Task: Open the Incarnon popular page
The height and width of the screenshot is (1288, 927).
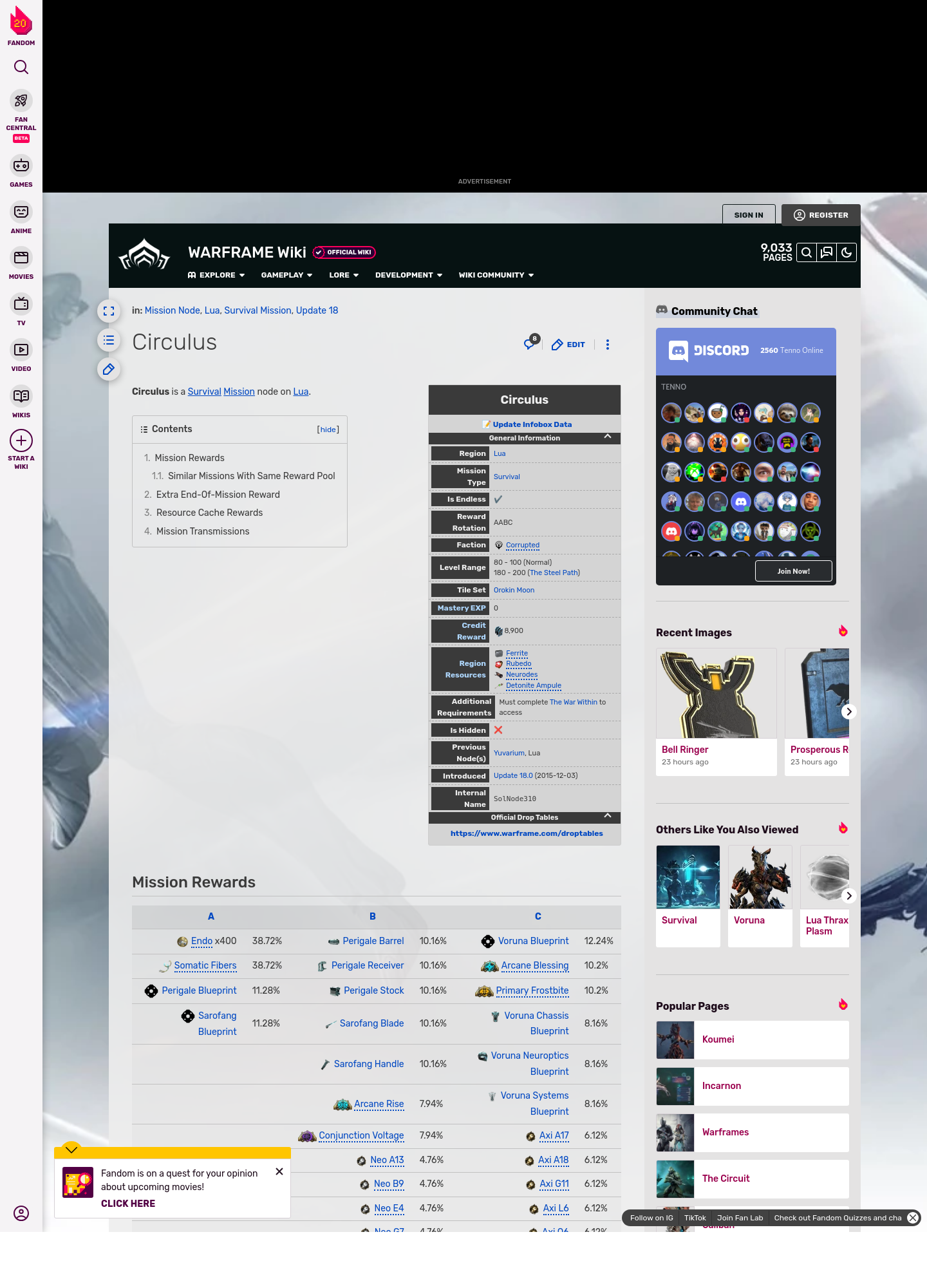Action: tap(753, 1086)
